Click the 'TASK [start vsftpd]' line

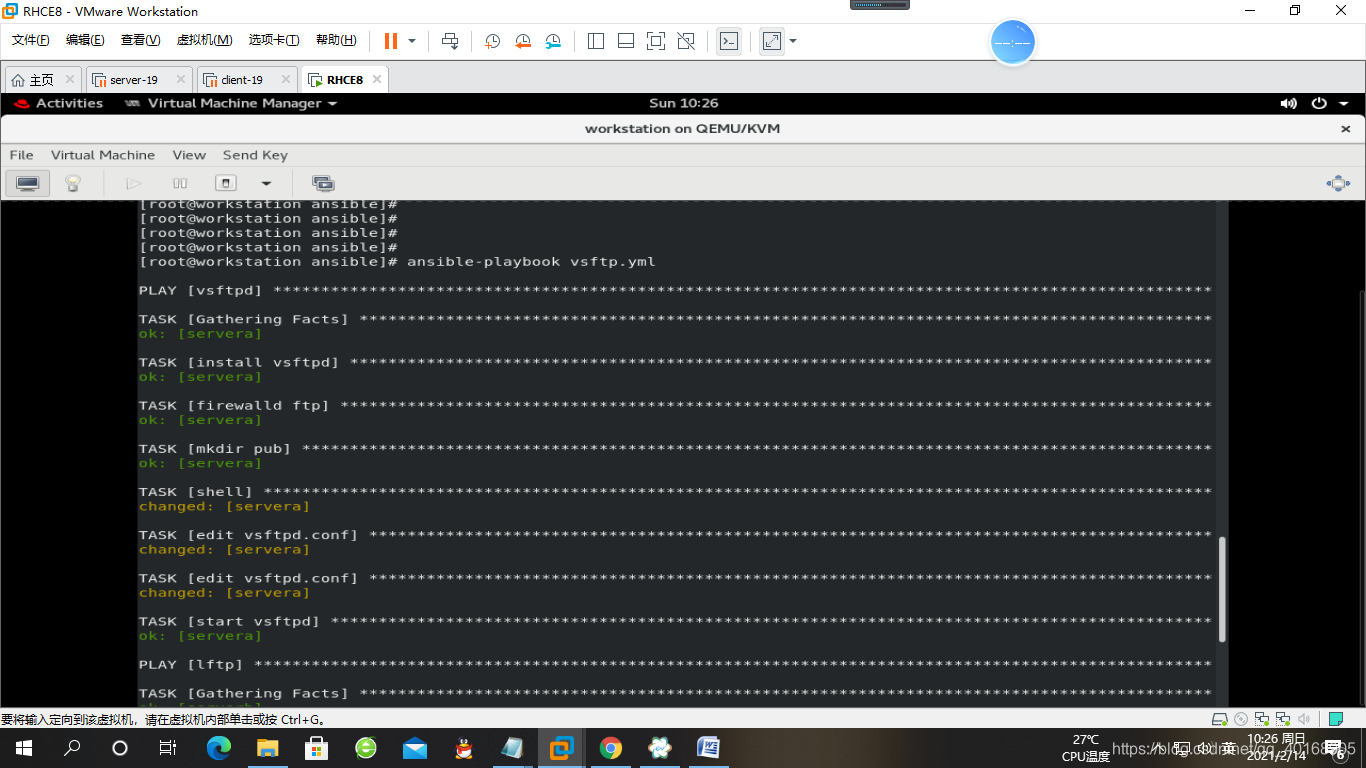[675, 622]
